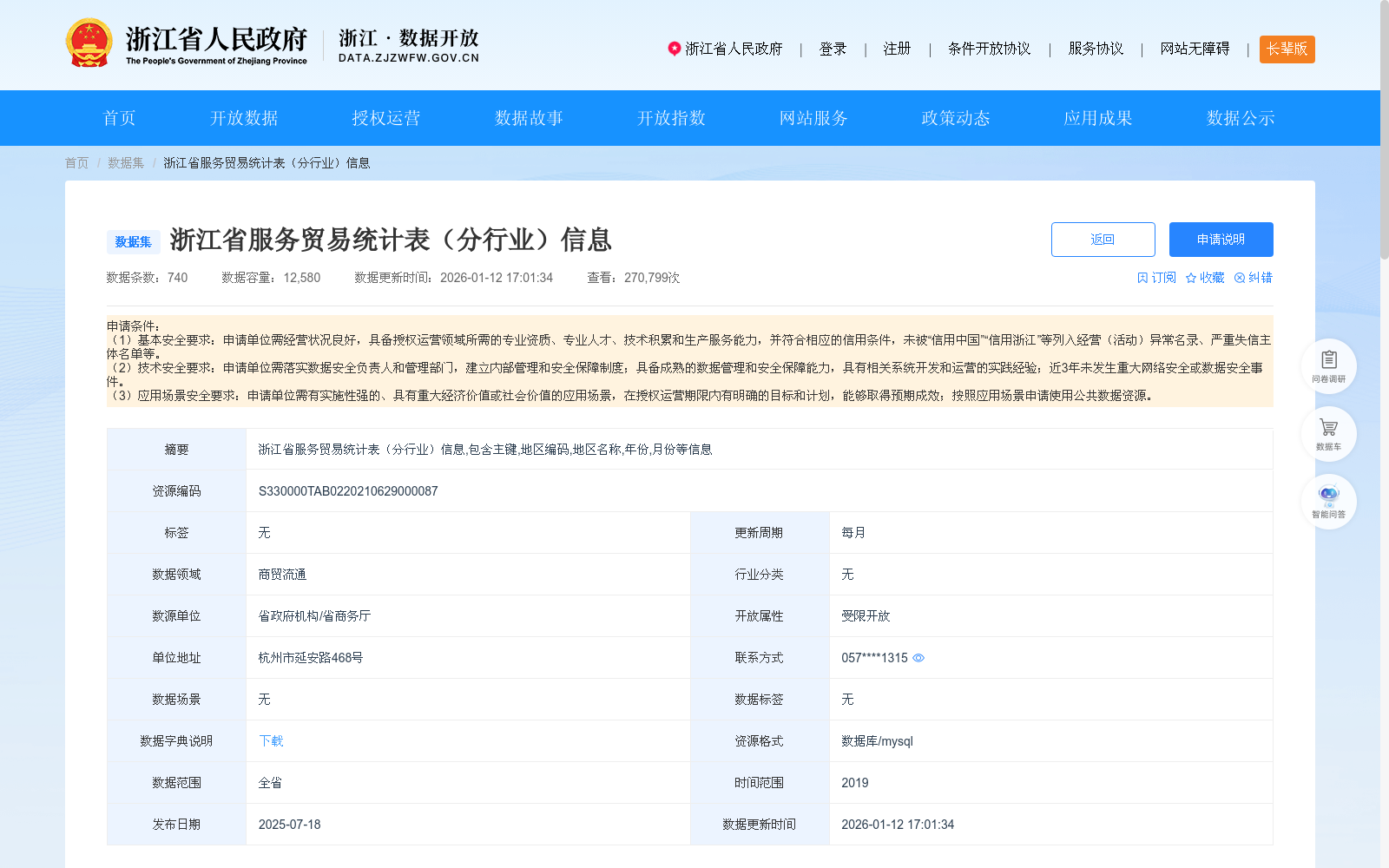Open the 应用成果 menu item
This screenshot has width=1389, height=868.
coord(1098,118)
